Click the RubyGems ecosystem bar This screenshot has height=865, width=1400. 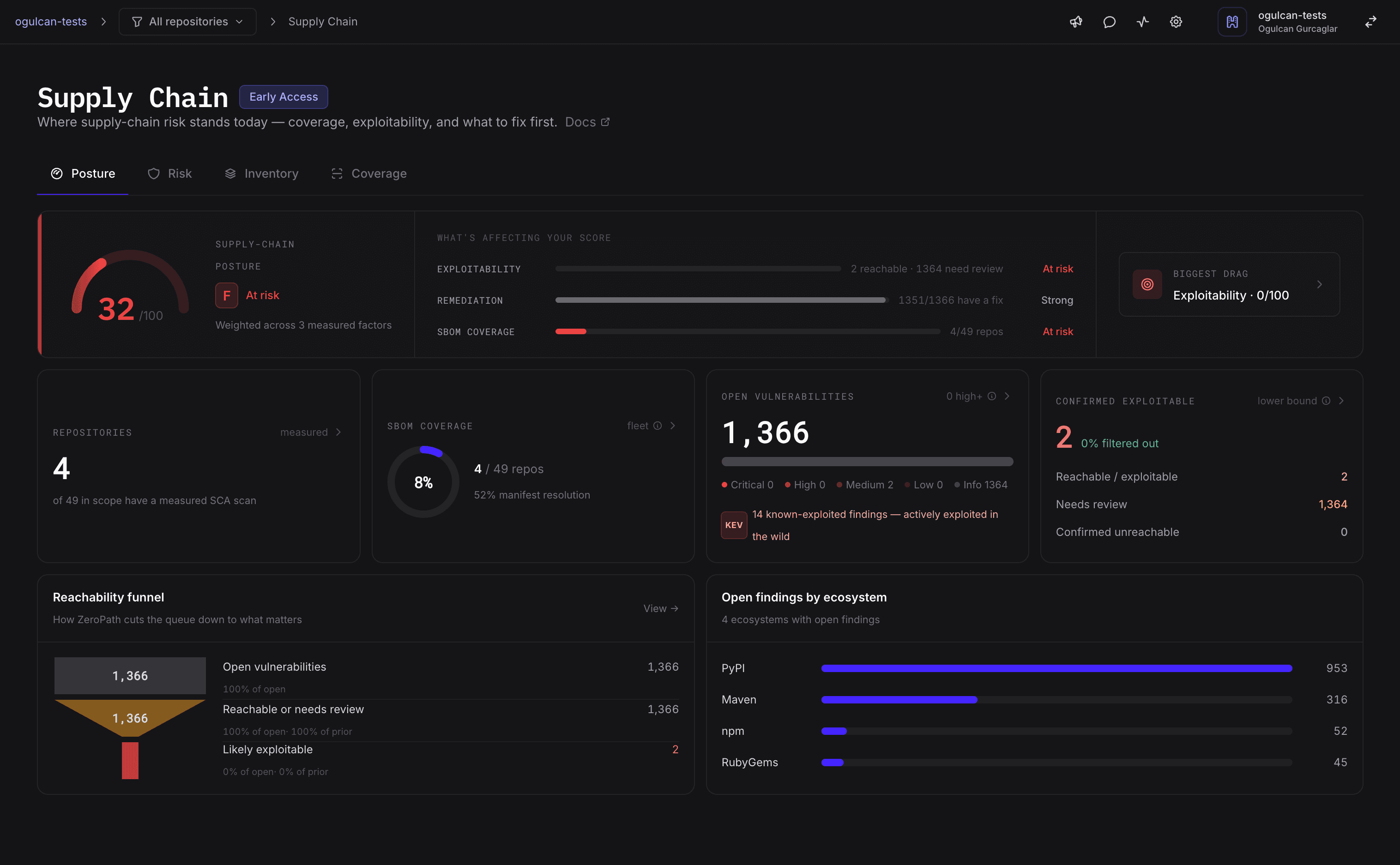[1056, 763]
